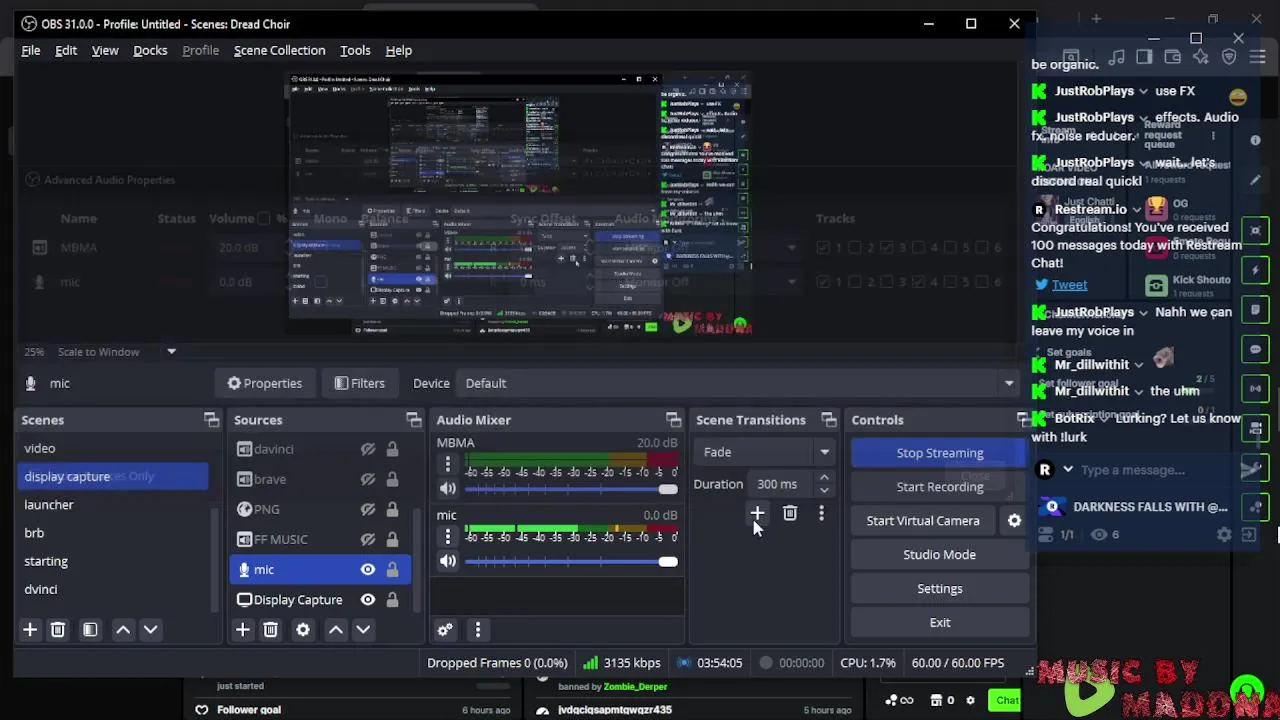1280x720 pixels.
Task: Expand JustRobPlays options beside 'use FX'
Action: [1143, 91]
